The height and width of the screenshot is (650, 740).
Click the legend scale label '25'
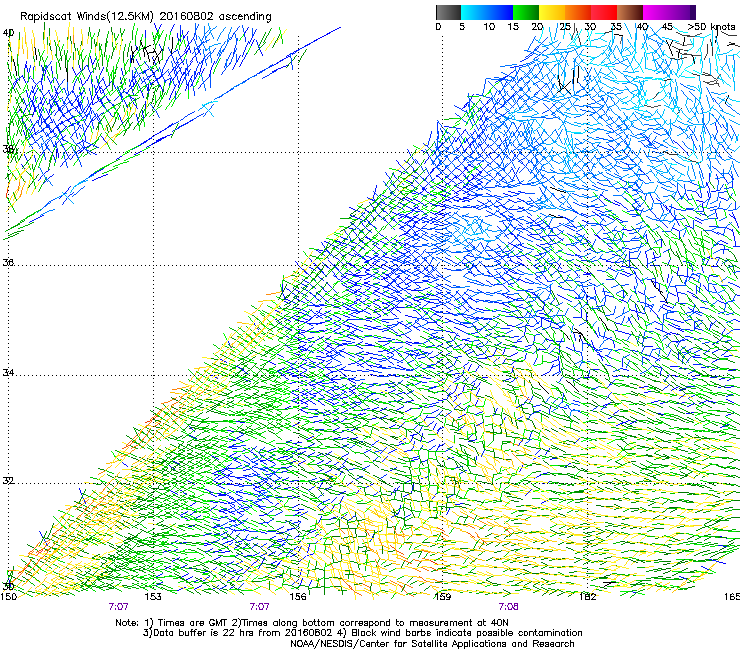point(565,27)
